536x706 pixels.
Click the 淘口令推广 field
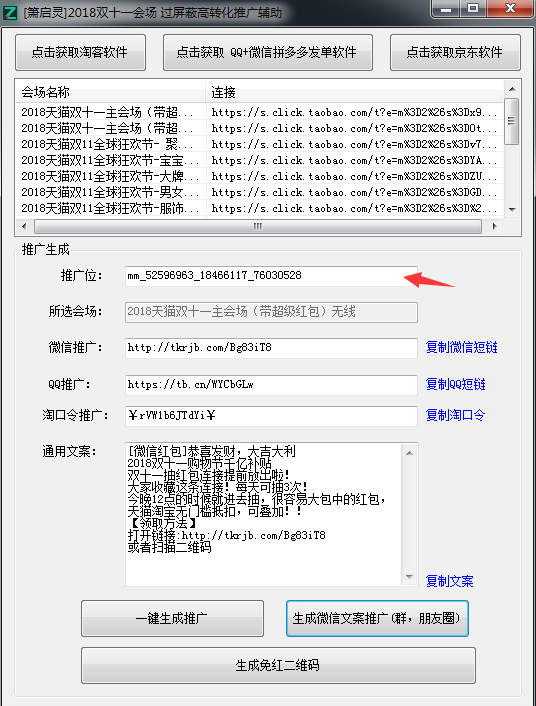(x=271, y=415)
